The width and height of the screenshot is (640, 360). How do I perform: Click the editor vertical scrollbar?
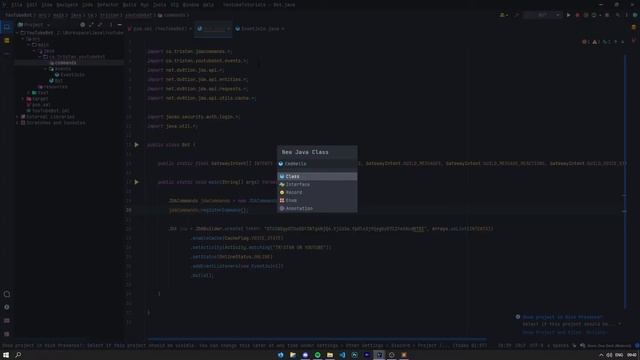[625, 182]
